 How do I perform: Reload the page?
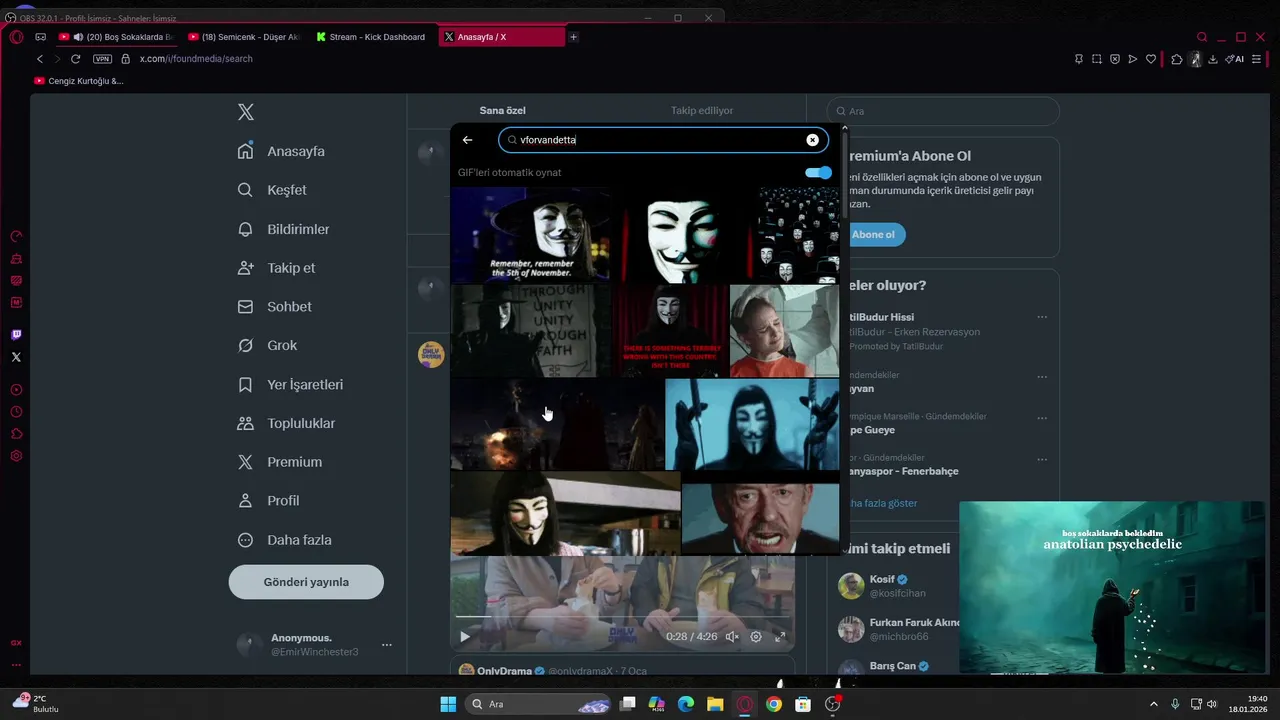click(x=75, y=59)
